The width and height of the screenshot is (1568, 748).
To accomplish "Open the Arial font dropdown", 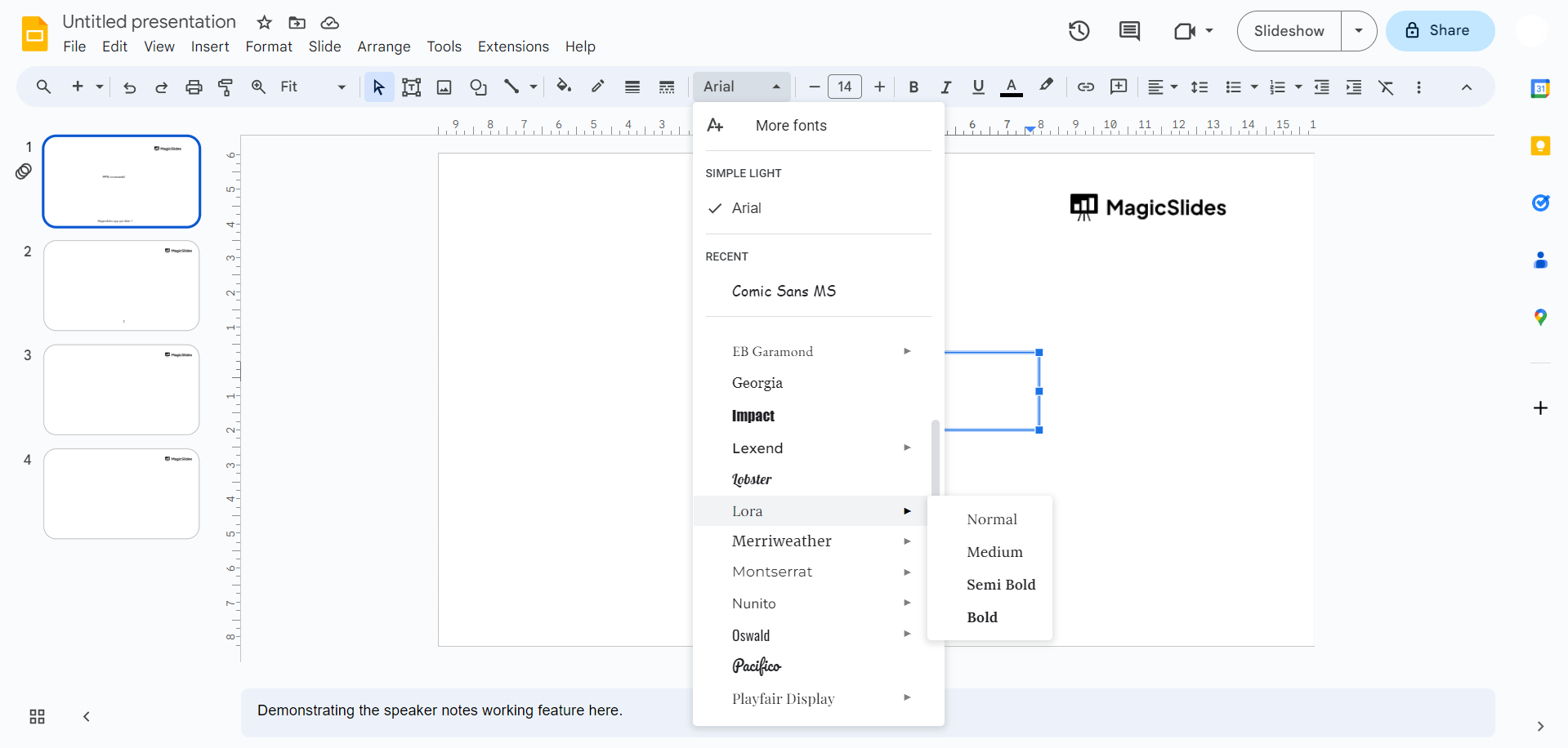I will point(741,87).
